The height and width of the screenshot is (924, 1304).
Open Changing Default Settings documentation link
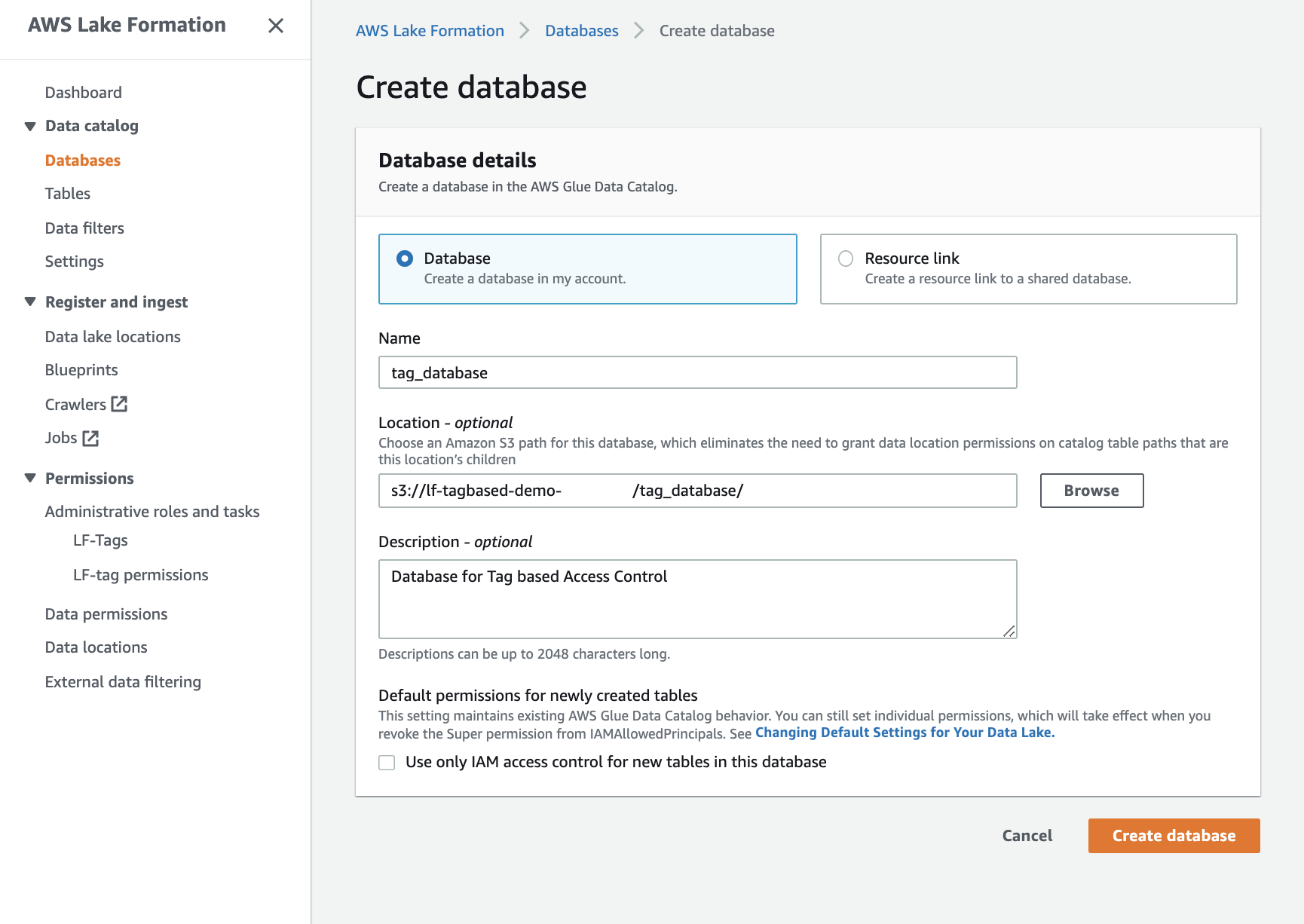(x=905, y=733)
